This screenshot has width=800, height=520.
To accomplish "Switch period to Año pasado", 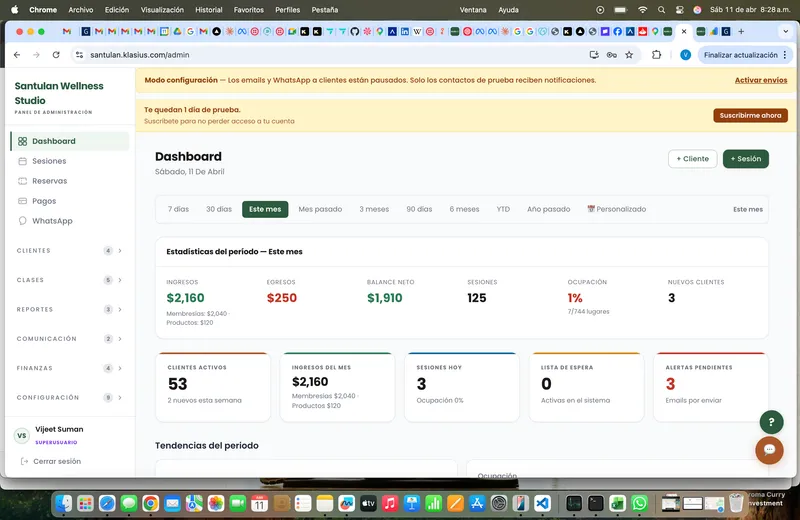I will (x=548, y=209).
